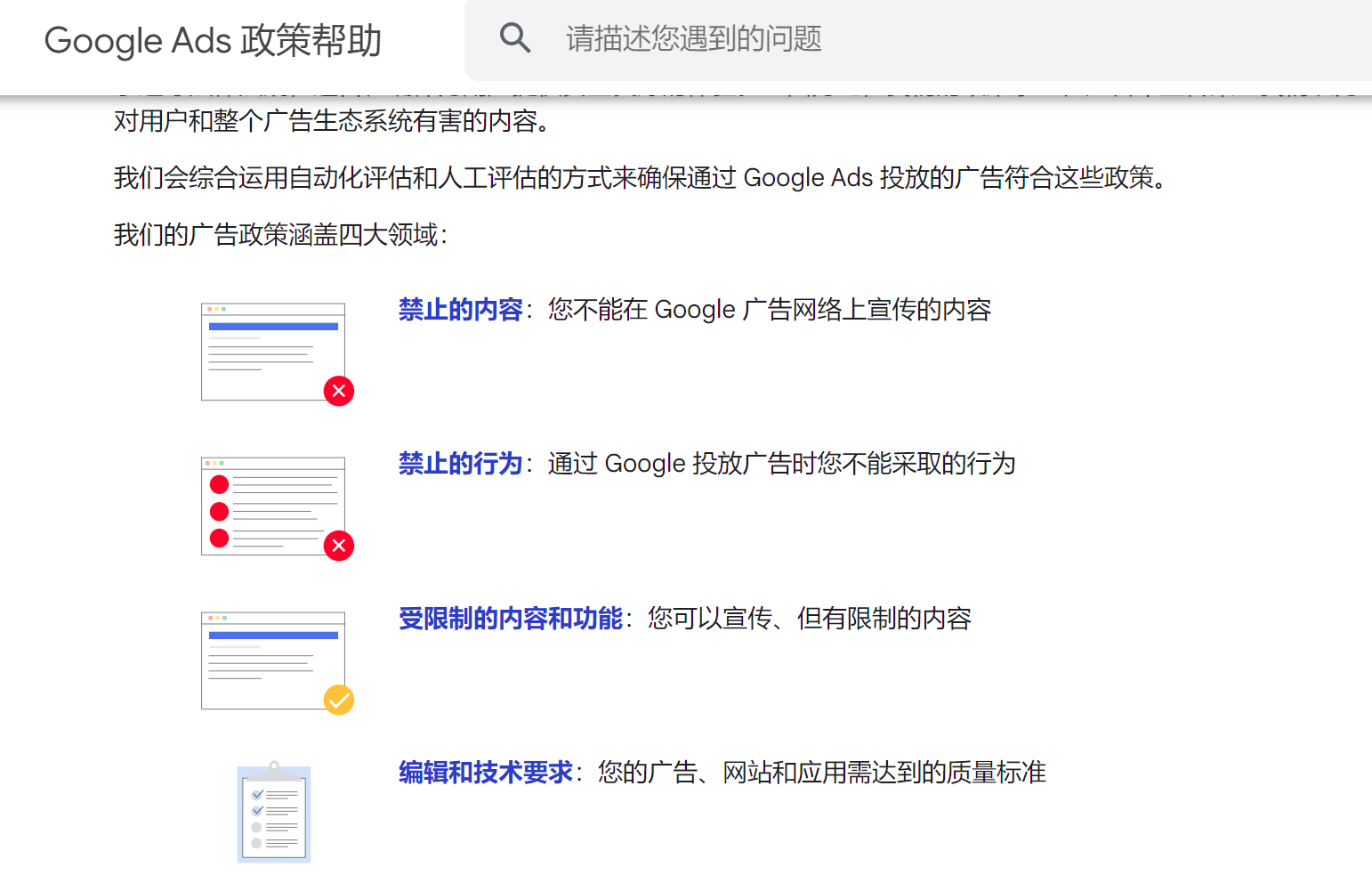Follow the 禁止的行为 link

click(460, 464)
